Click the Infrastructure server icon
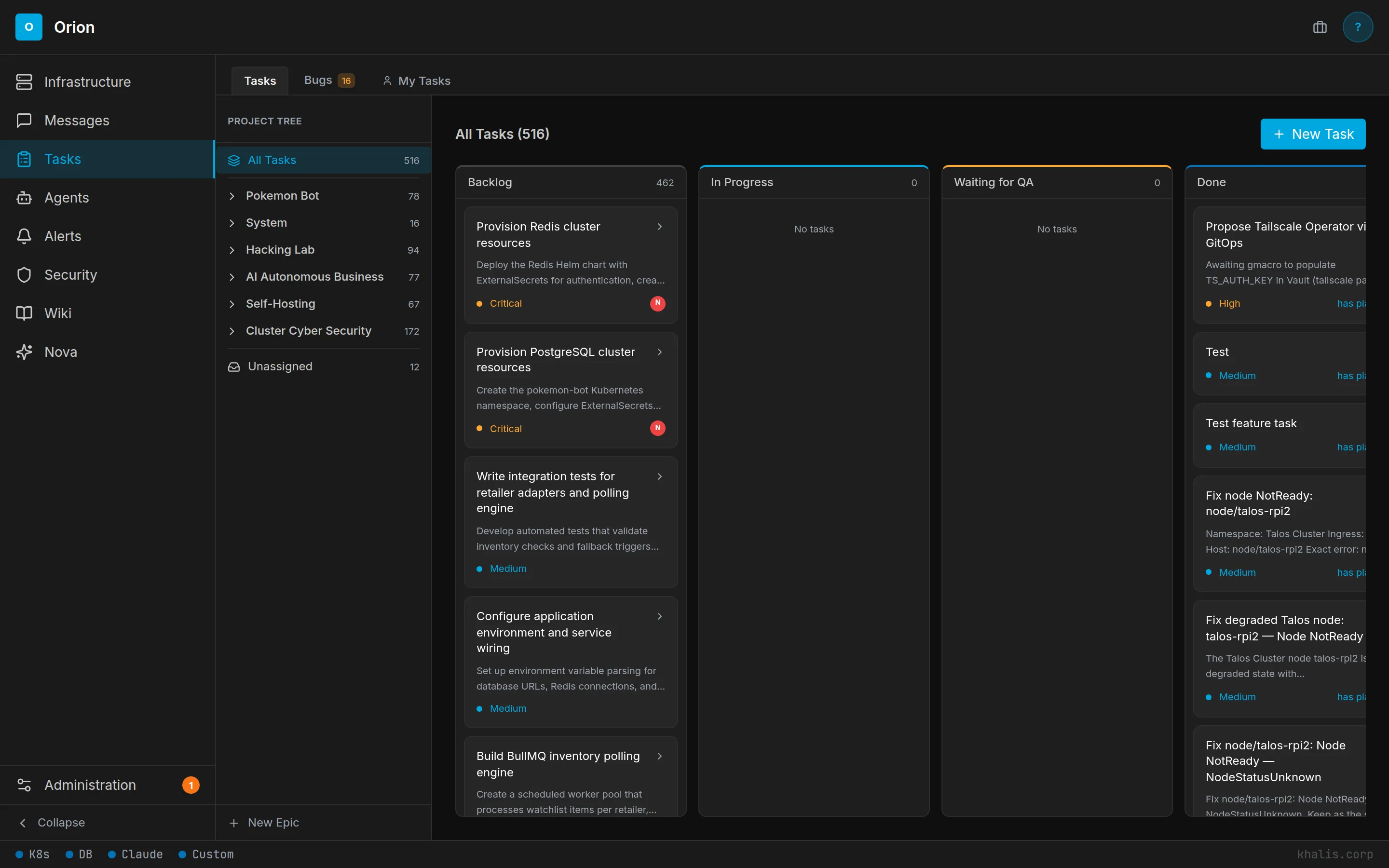The height and width of the screenshot is (868, 1389). tap(24, 81)
